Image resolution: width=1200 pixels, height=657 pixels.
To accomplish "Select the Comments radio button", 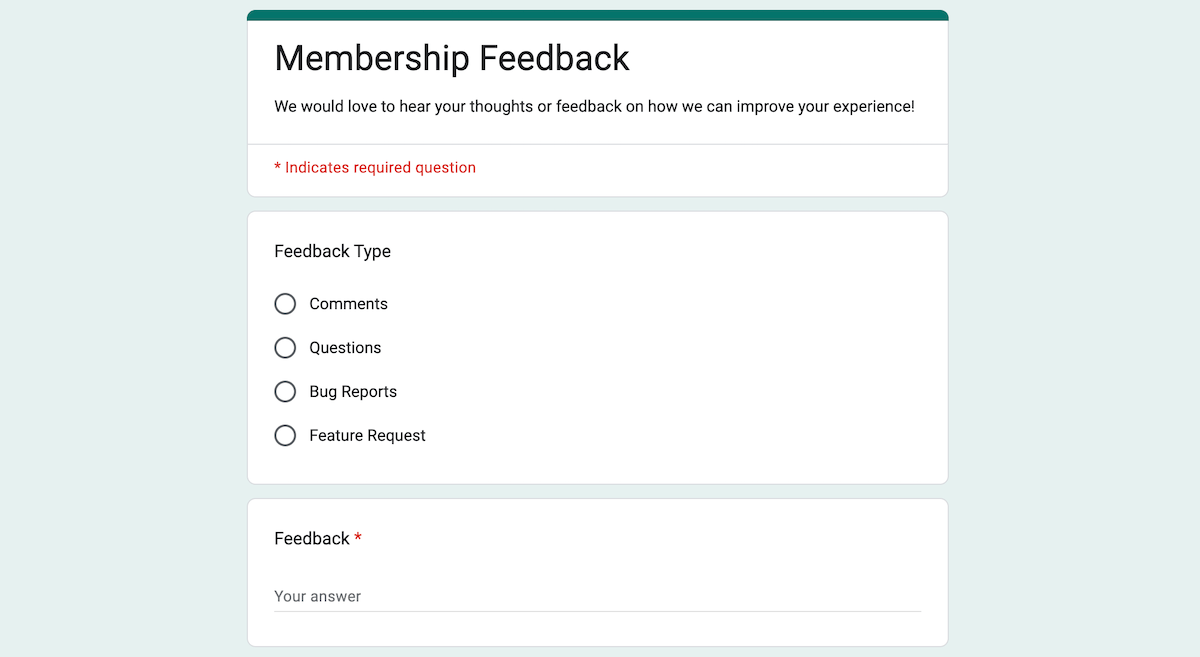I will pos(285,304).
